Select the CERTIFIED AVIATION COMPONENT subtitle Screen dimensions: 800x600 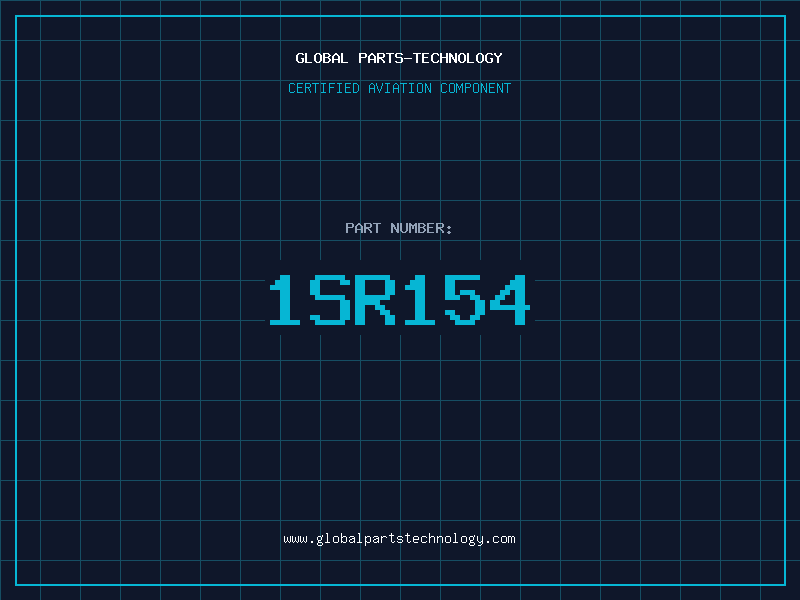(399, 88)
